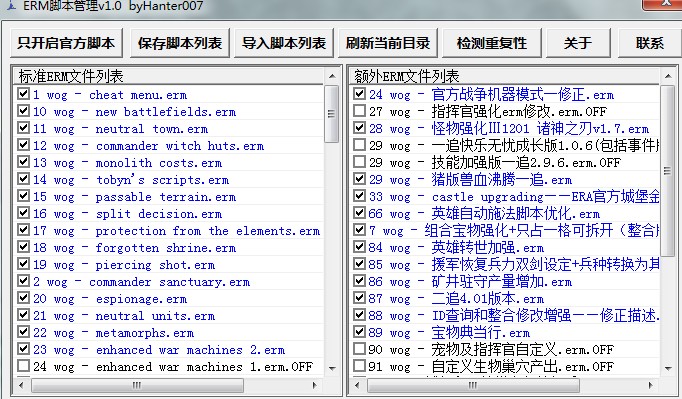Click the 检测重复性 button
The image size is (682, 399).
coord(491,43)
